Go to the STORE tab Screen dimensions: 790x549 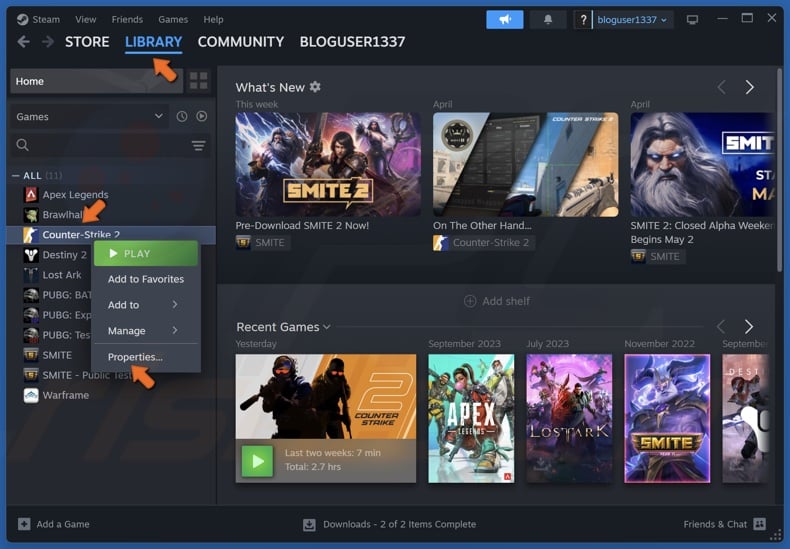coord(87,42)
